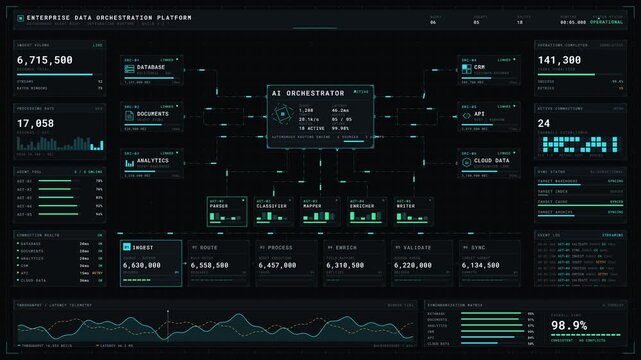This screenshot has height=360, width=641.
Task: Click the API row in Connection Health
Action: click(60, 273)
